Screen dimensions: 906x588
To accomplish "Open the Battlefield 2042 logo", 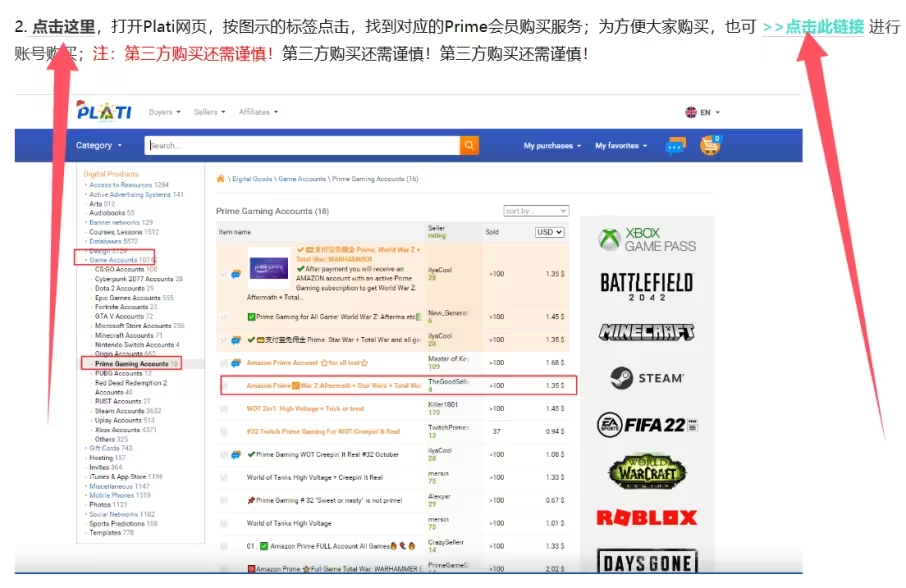I will click(647, 286).
